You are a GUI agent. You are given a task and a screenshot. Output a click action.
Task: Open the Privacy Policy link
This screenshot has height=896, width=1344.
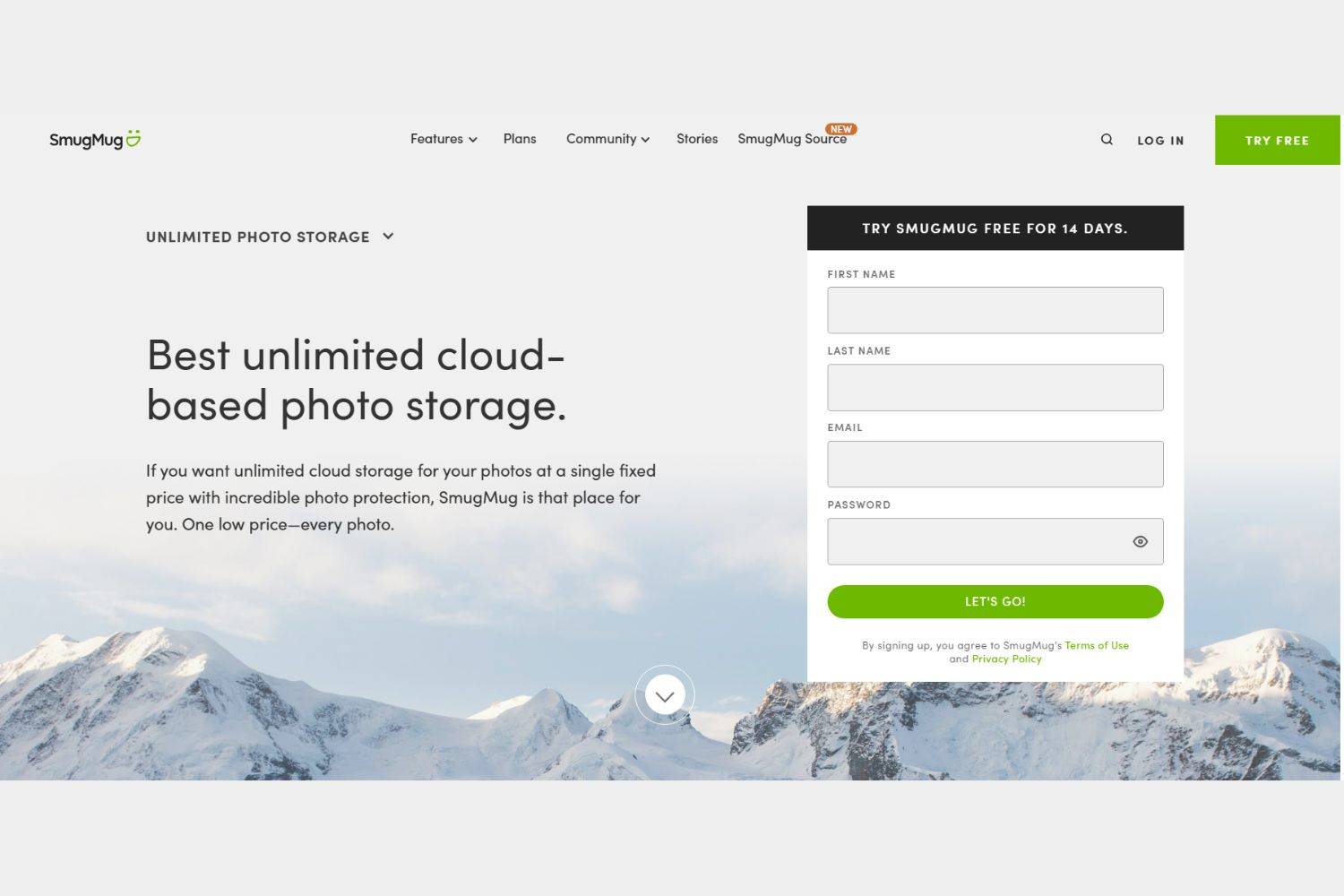click(1006, 659)
